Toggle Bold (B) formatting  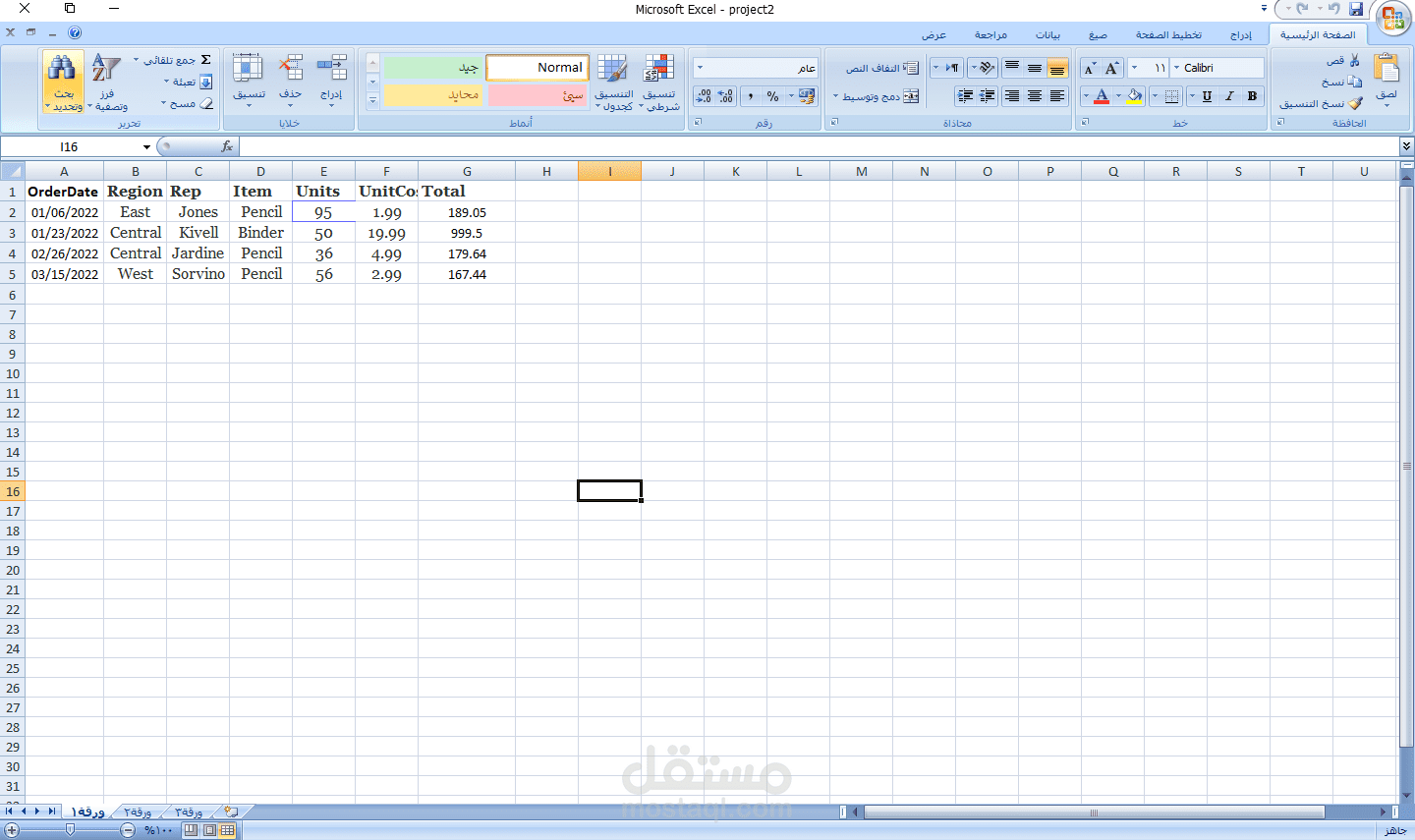coord(1252,96)
